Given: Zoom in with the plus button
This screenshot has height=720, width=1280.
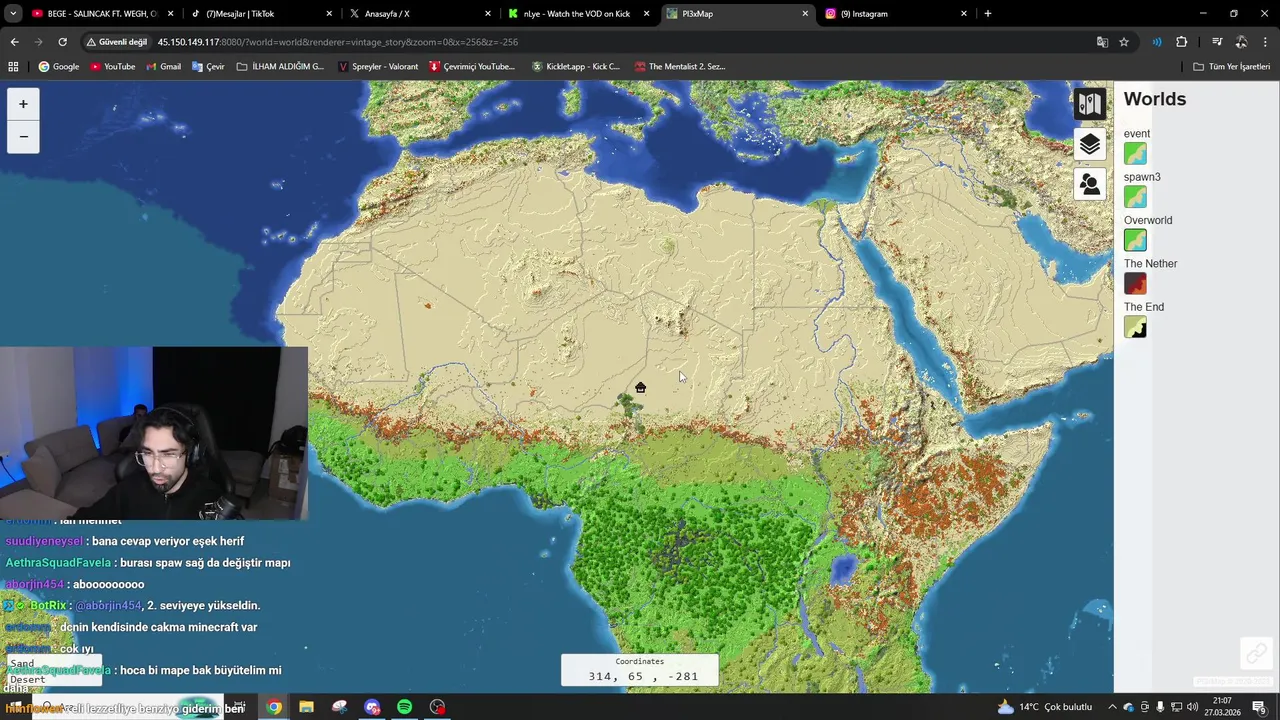Looking at the screenshot, I should click(x=23, y=104).
